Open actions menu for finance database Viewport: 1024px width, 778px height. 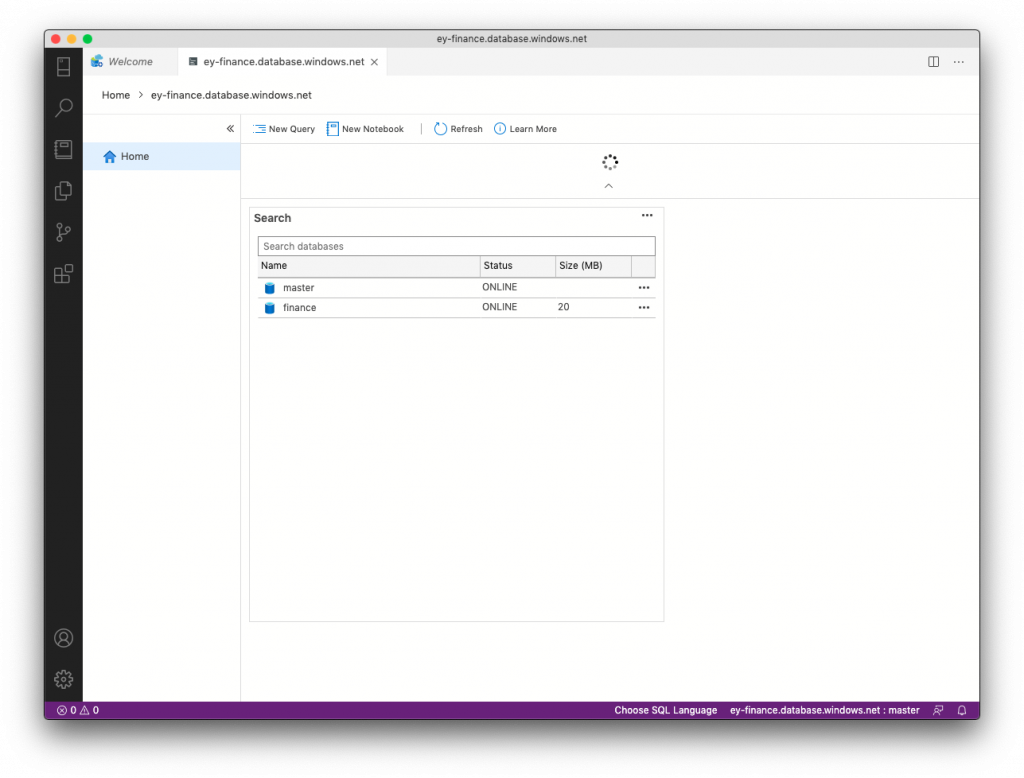[x=644, y=308]
